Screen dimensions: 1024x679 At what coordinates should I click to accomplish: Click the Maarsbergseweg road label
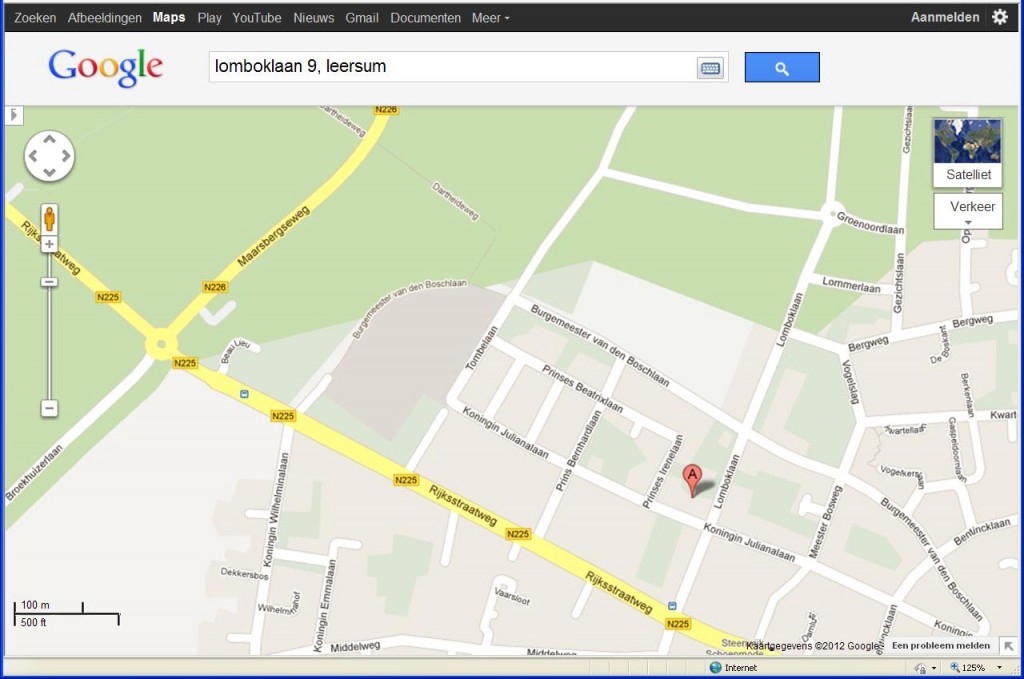[x=273, y=236]
